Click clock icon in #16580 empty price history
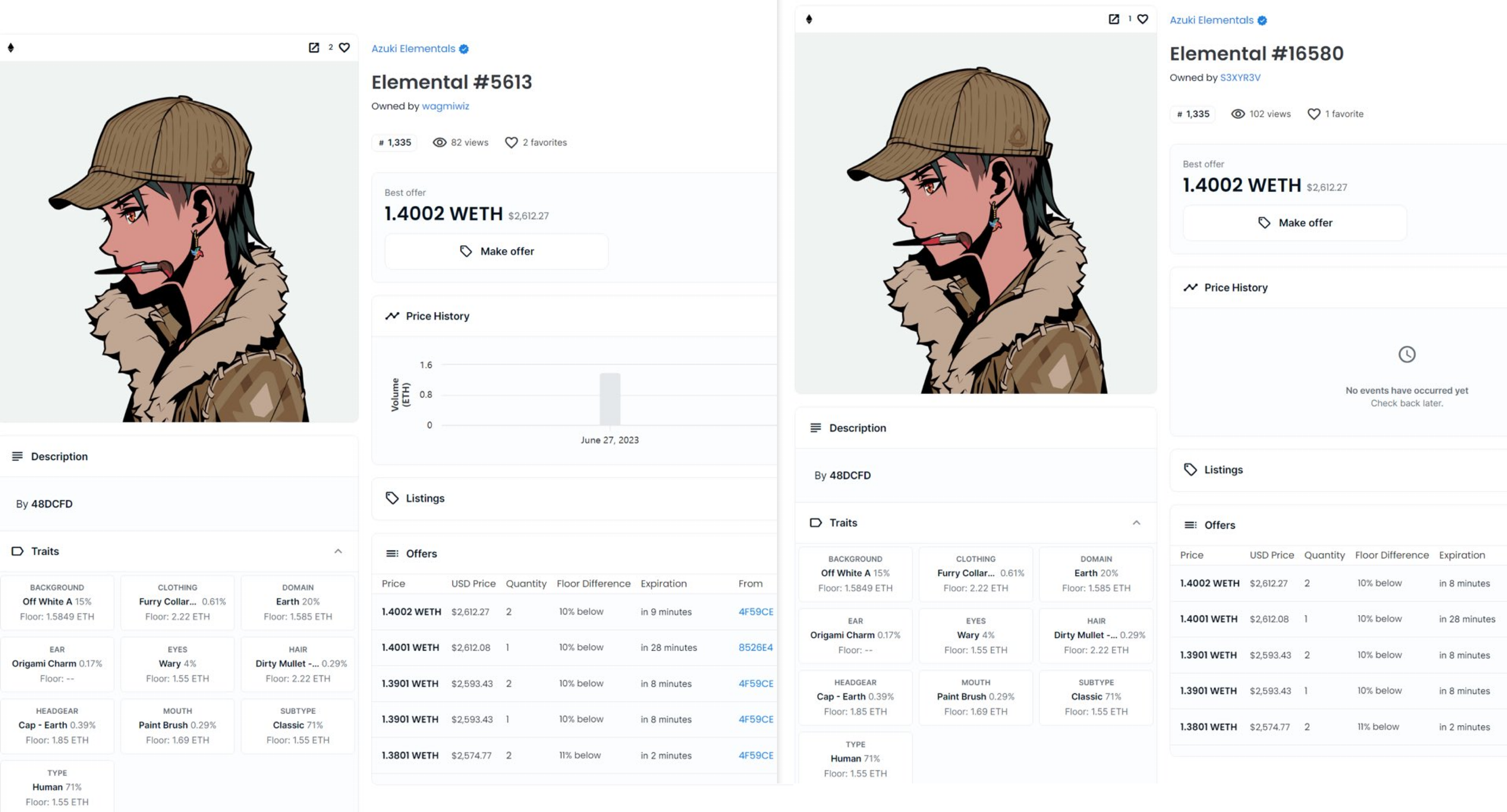Screen dimensions: 1507x812 pyautogui.click(x=1407, y=354)
